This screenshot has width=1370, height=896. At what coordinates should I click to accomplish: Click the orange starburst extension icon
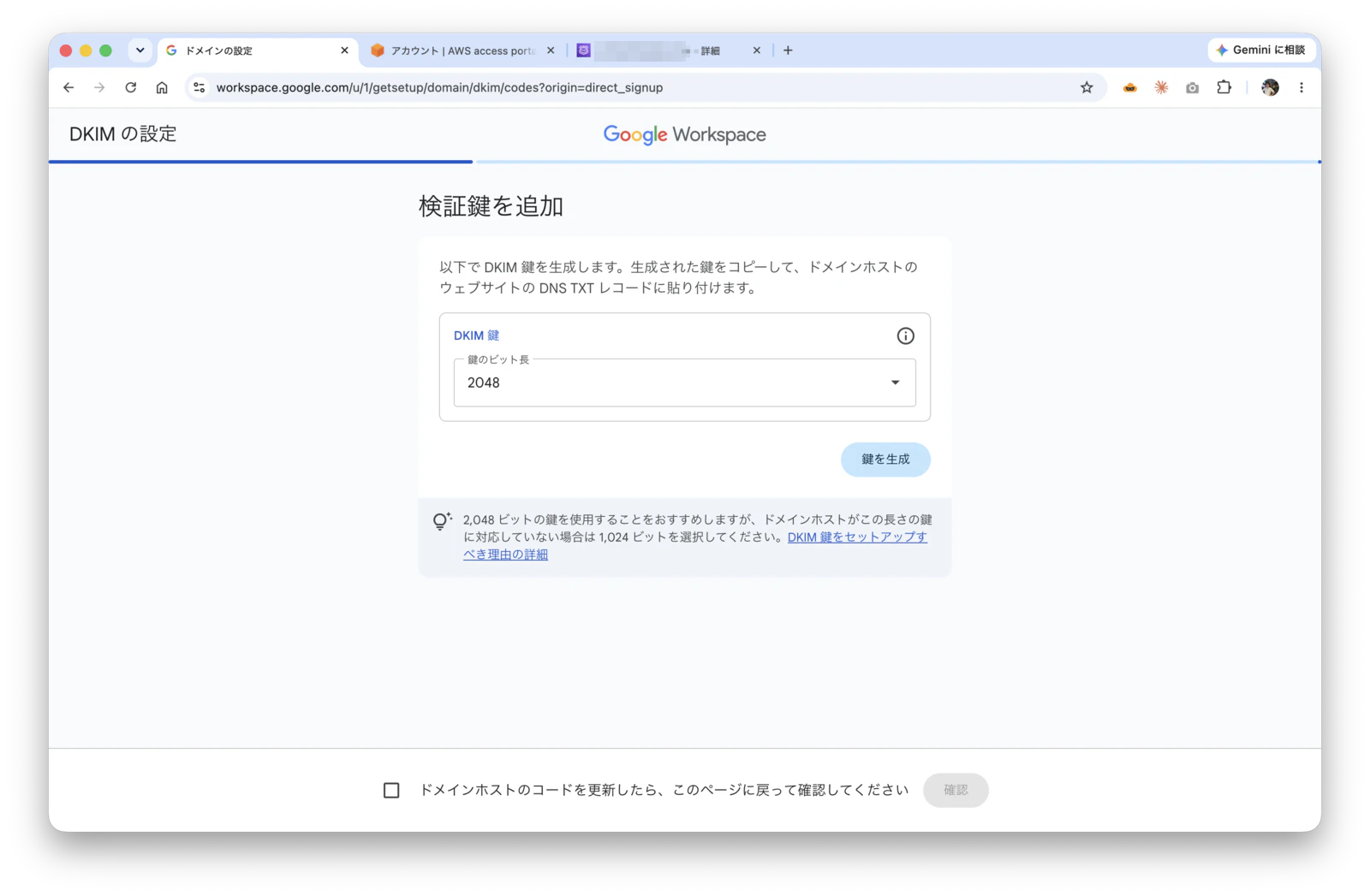click(x=1161, y=87)
